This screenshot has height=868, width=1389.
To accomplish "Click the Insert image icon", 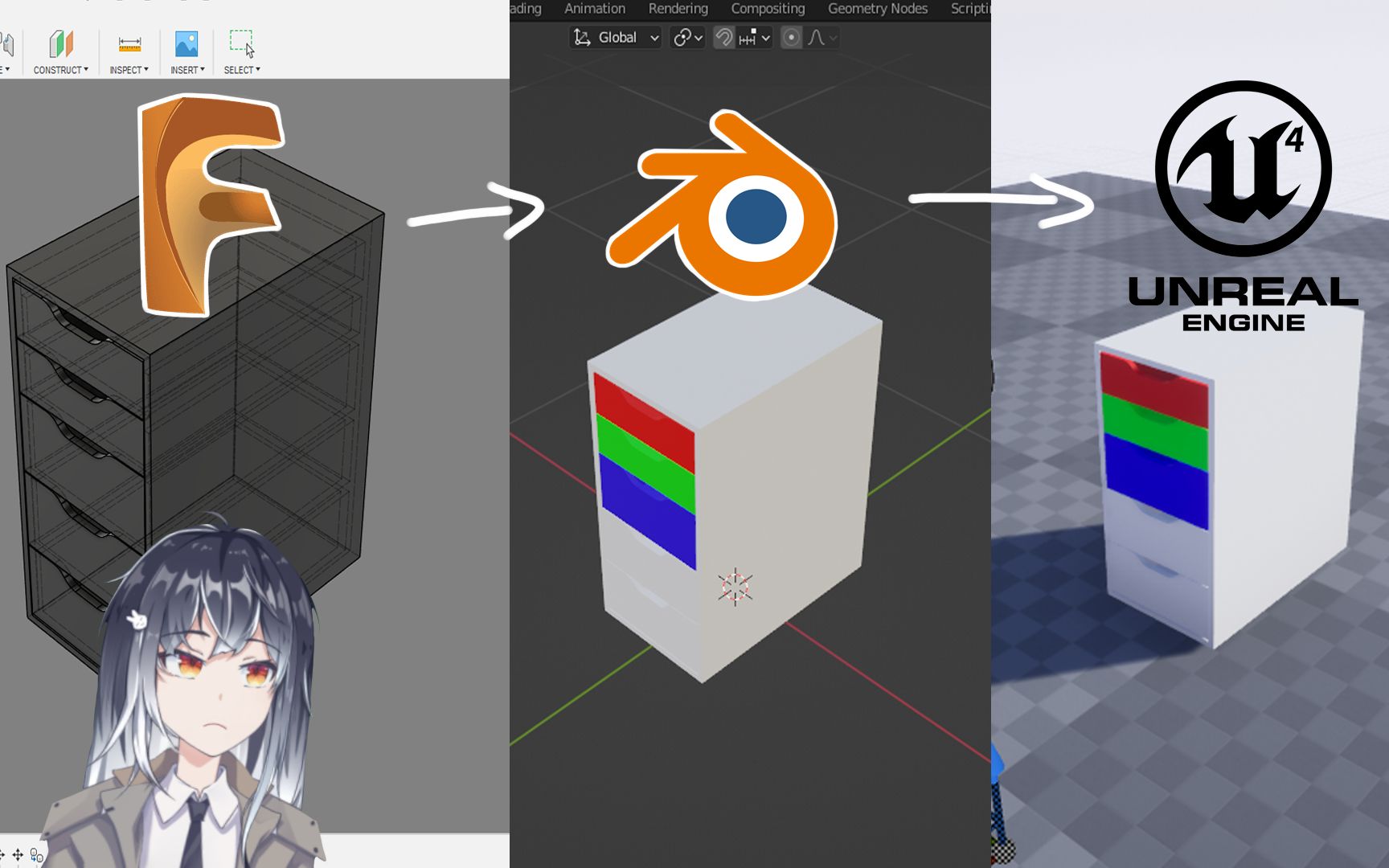I will coord(186,44).
